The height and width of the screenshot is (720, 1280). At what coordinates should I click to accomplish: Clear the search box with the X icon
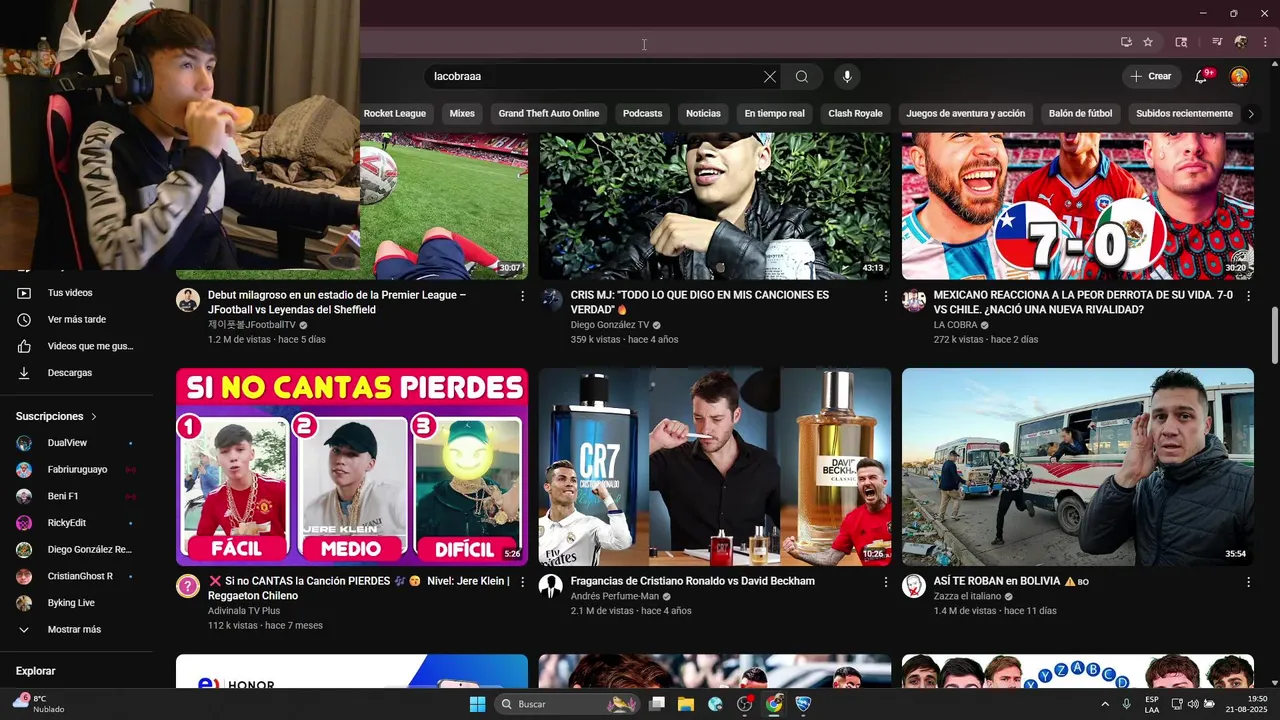coord(770,77)
